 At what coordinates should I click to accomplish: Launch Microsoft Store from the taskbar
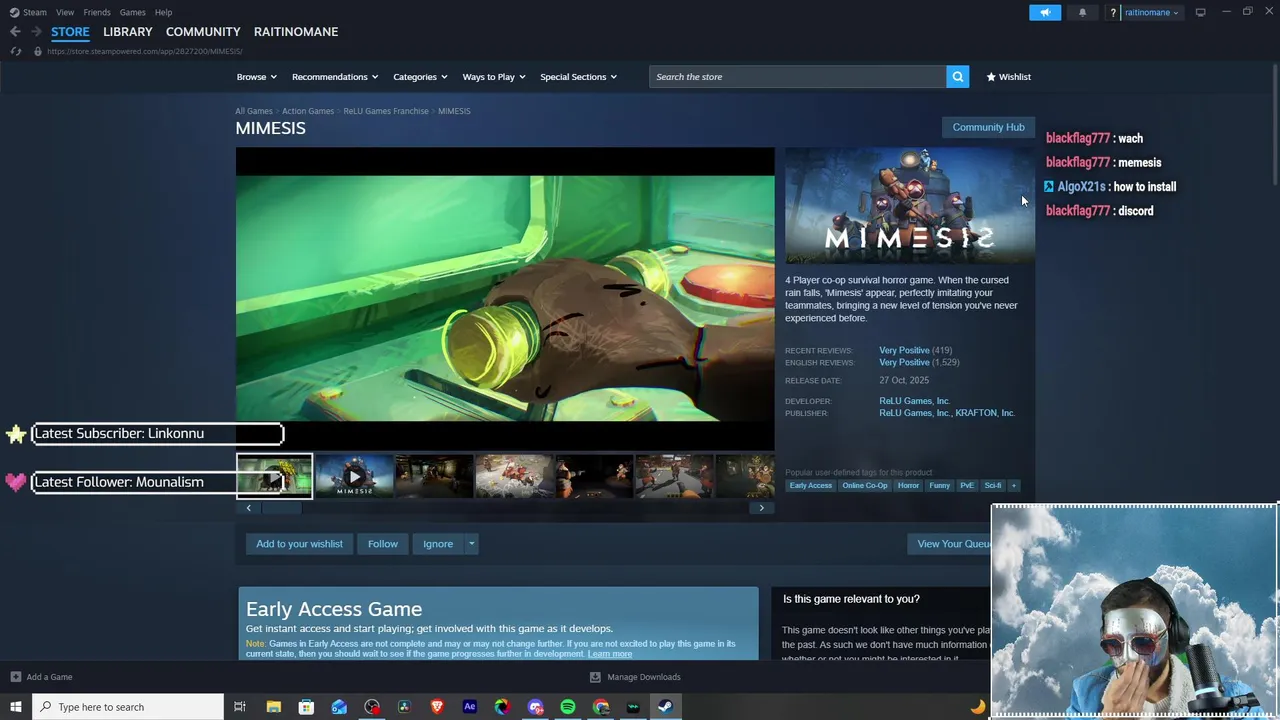pyautogui.click(x=306, y=707)
